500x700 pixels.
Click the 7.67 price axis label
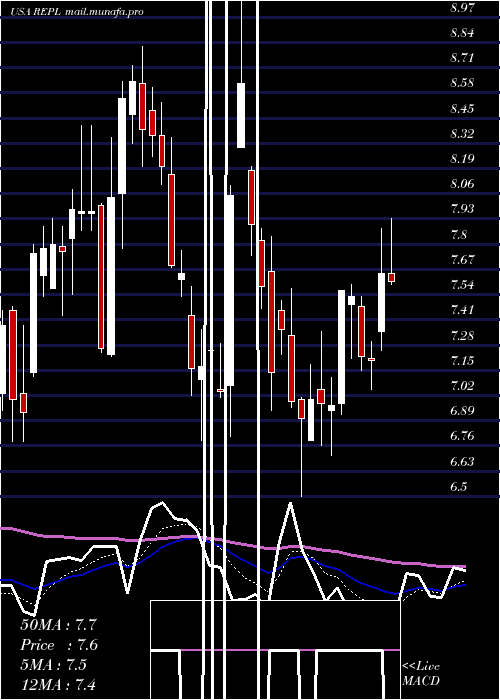[462, 259]
